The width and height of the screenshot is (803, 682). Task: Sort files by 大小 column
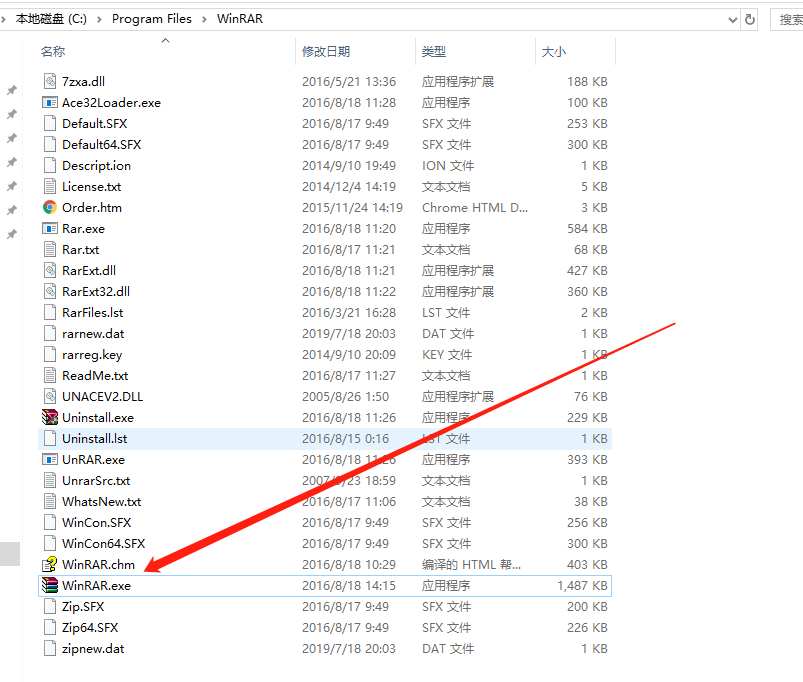coord(554,52)
